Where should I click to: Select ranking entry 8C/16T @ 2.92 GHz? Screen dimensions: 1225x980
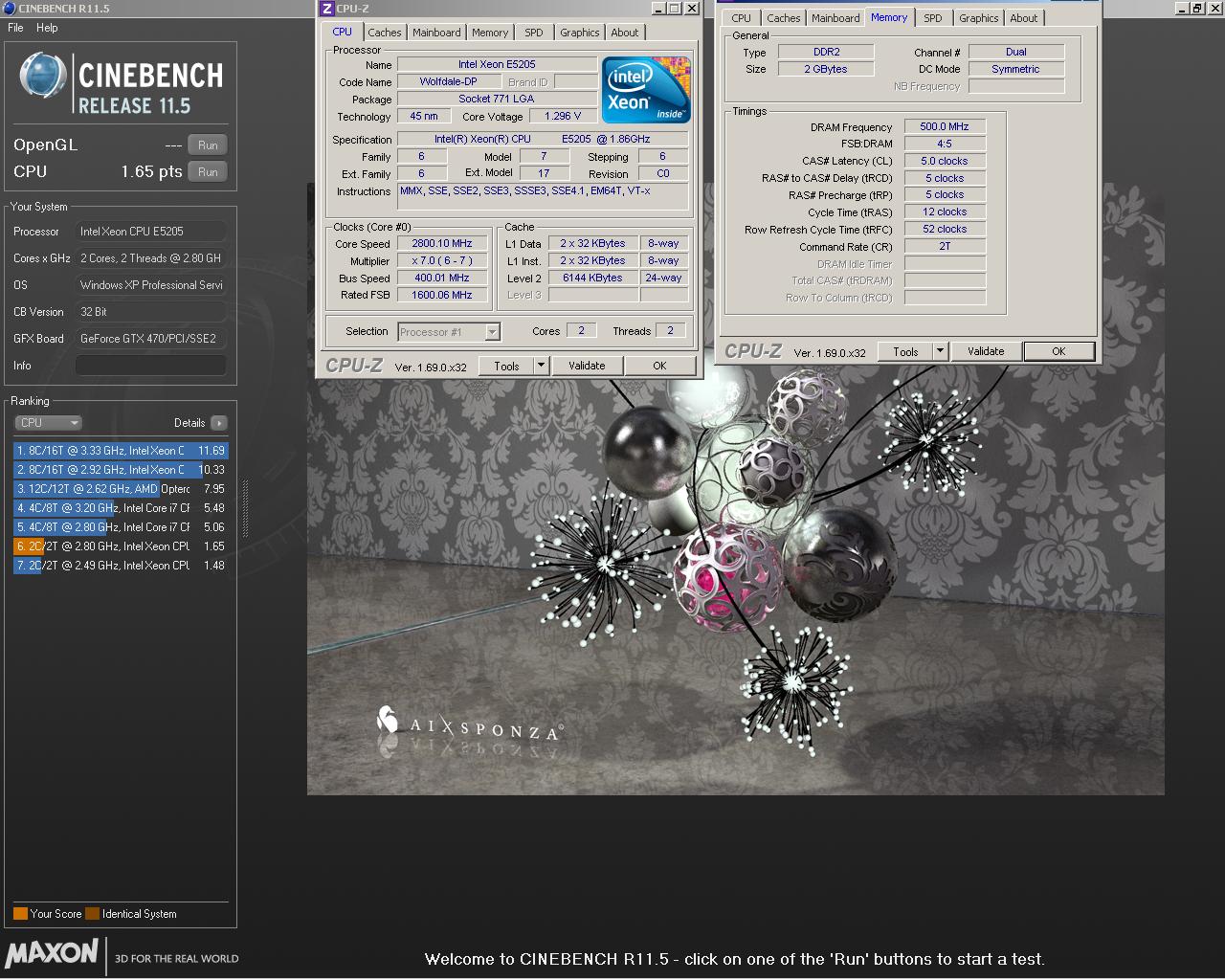click(122, 470)
